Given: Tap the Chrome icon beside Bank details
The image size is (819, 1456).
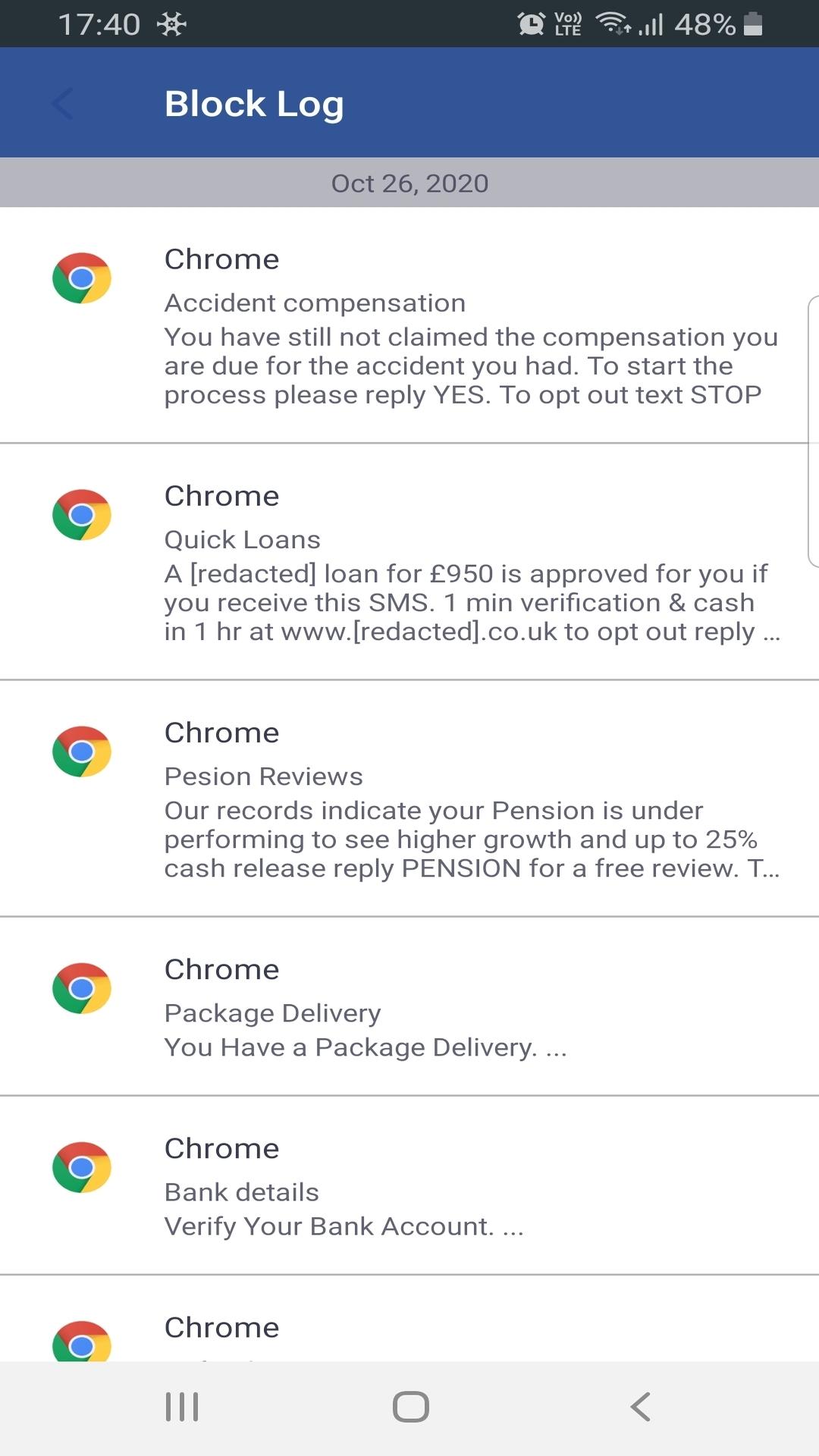Looking at the screenshot, I should coord(82,1167).
